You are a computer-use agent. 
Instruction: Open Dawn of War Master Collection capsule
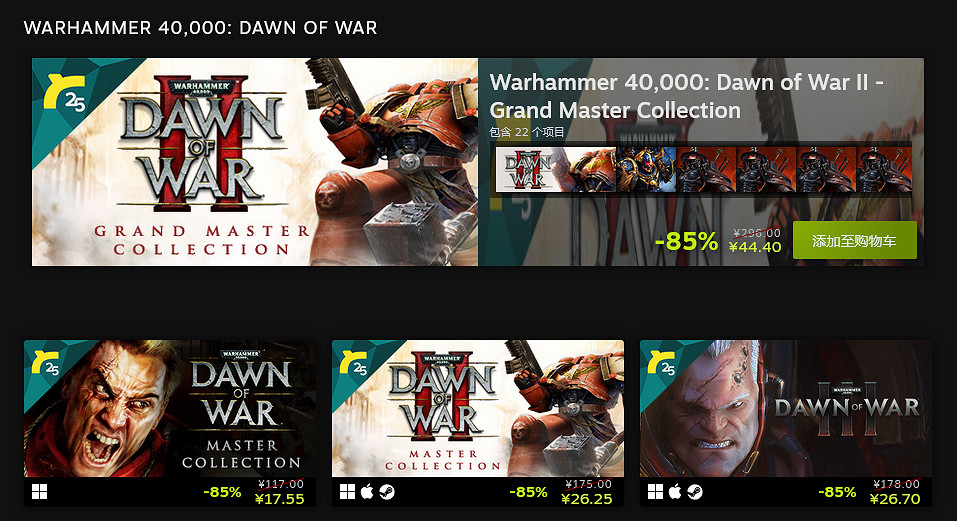tap(170, 408)
